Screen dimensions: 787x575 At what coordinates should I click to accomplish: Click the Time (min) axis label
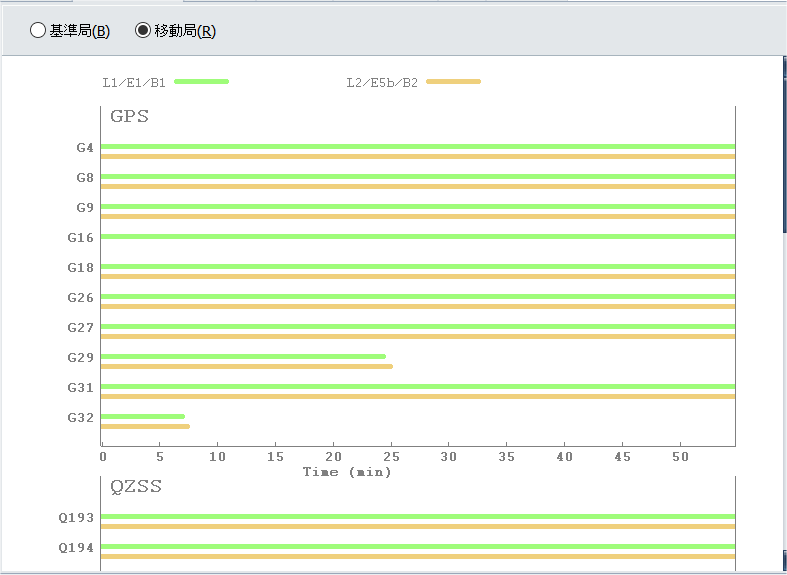(x=347, y=472)
